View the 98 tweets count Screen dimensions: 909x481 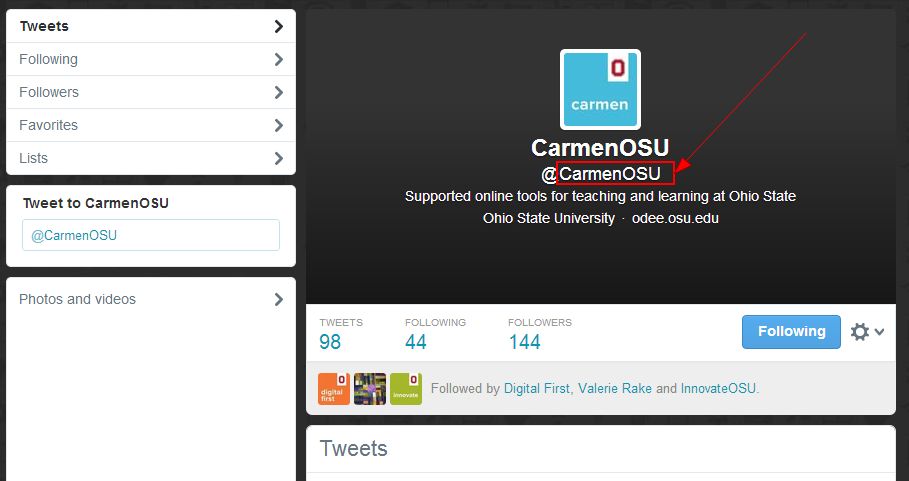(x=331, y=341)
